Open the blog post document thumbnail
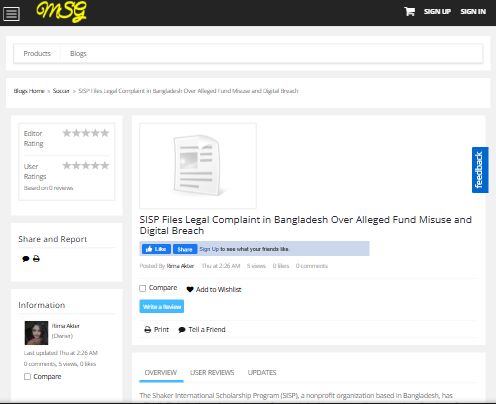Viewport: 496px width, 404px height. [198, 166]
